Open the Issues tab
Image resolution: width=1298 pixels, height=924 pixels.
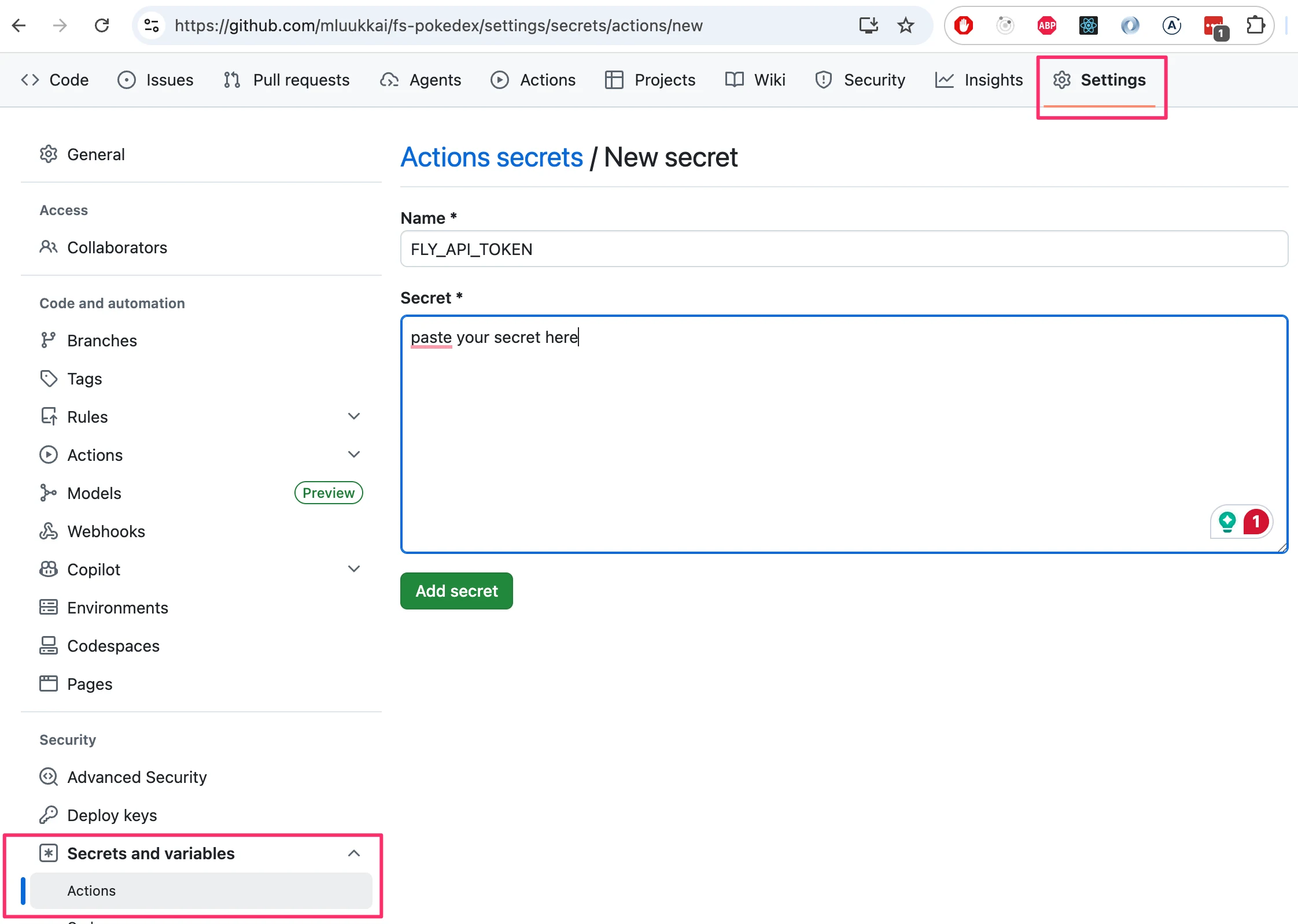click(x=156, y=80)
